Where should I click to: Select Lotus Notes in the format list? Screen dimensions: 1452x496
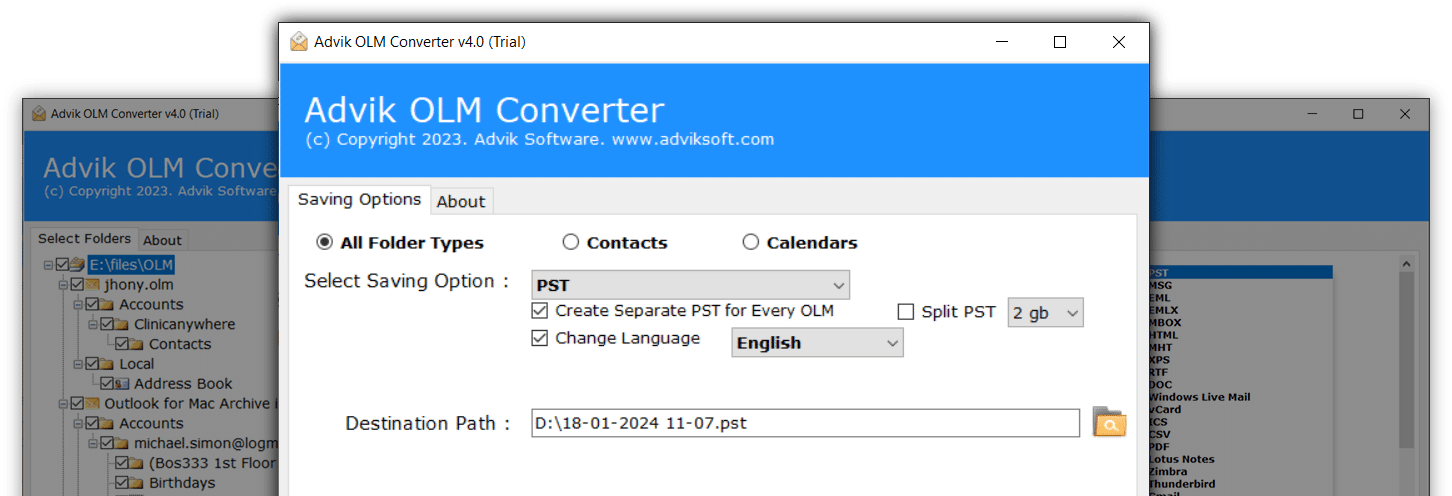[x=1182, y=459]
